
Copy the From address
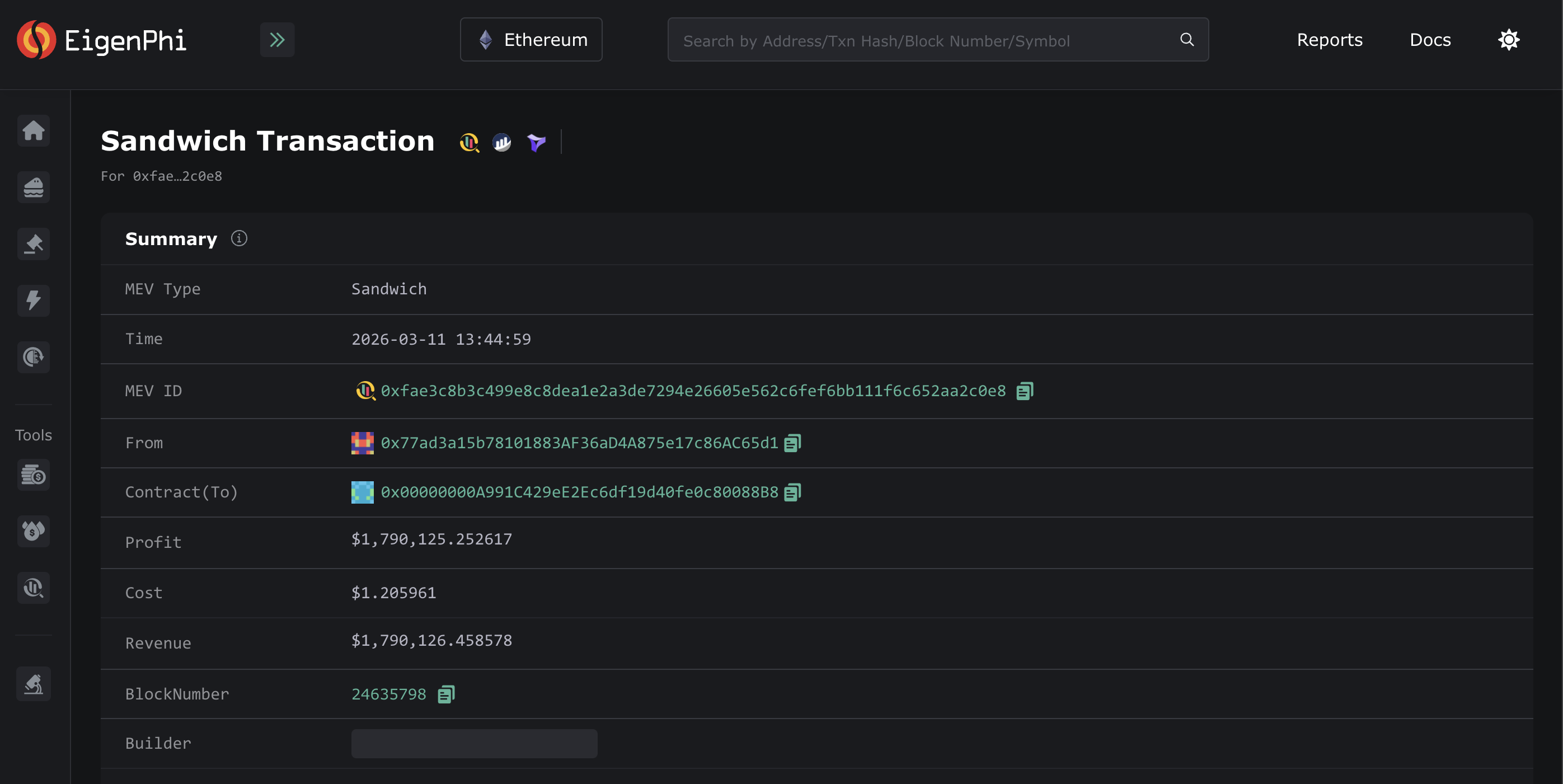(x=792, y=443)
